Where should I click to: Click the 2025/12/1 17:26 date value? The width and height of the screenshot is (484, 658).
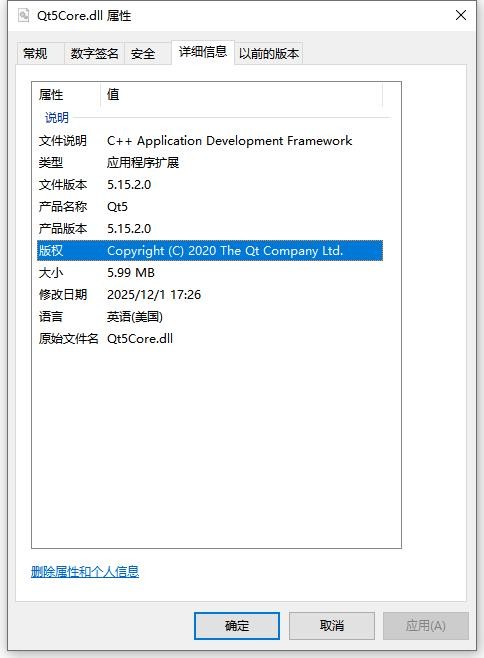point(154,295)
